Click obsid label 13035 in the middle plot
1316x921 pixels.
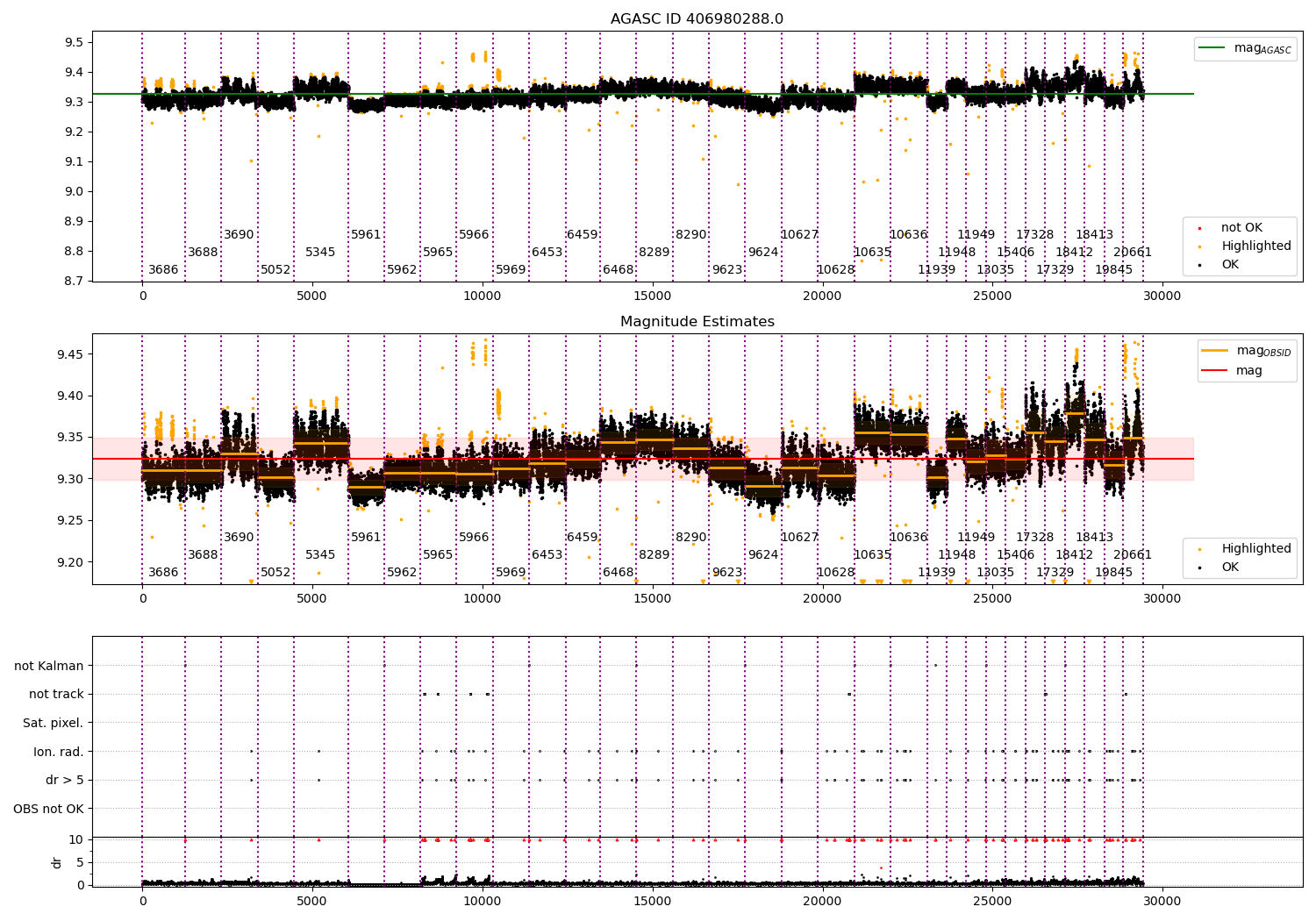point(995,573)
